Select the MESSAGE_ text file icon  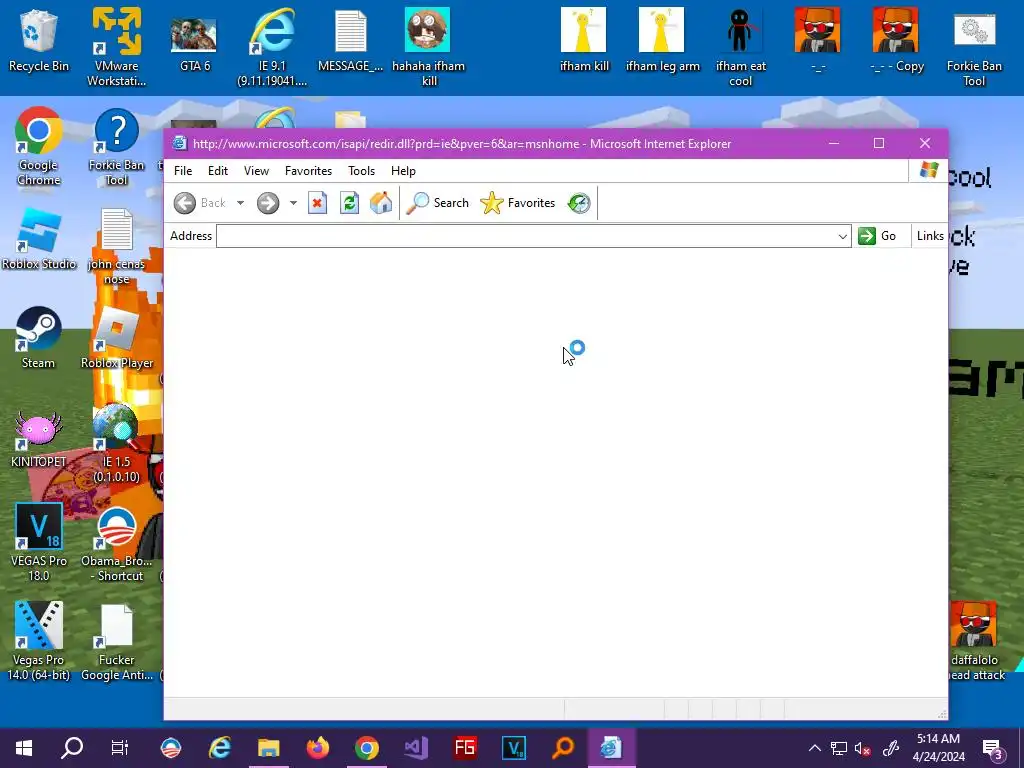coord(351,40)
